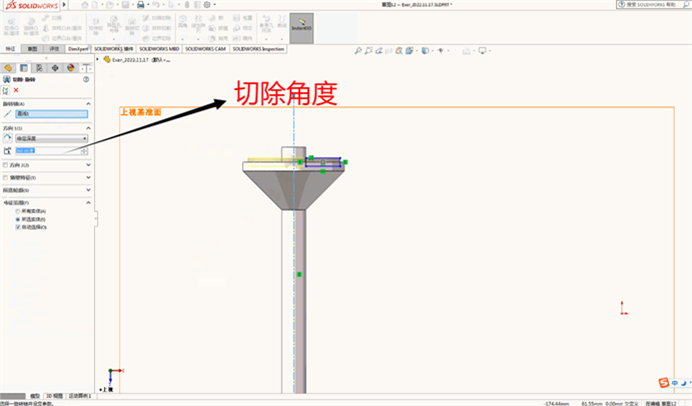The image size is (692, 406).
Task: Click the Previous View icon
Action: pos(379,51)
